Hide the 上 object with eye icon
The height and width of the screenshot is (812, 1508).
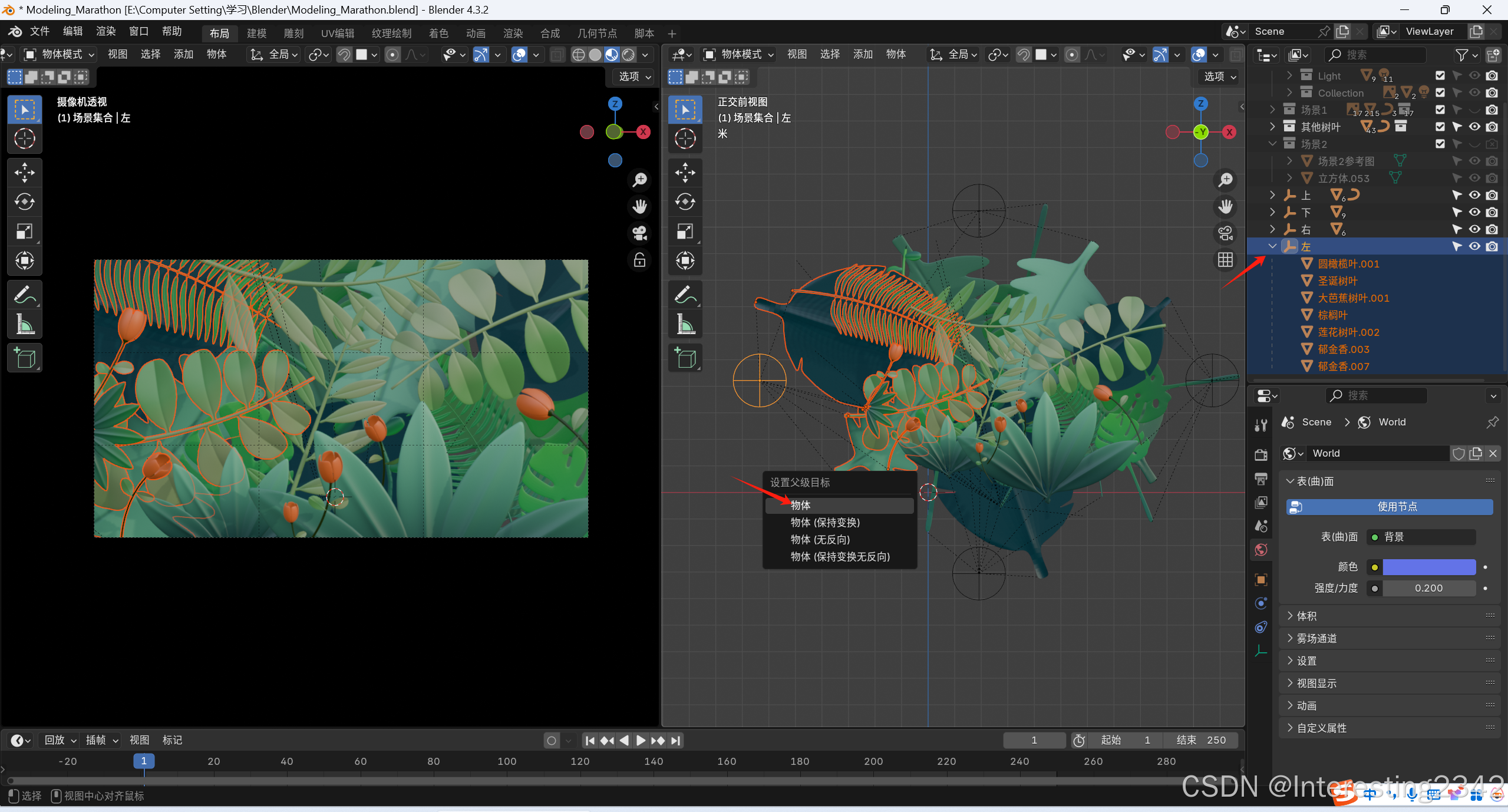1474,195
